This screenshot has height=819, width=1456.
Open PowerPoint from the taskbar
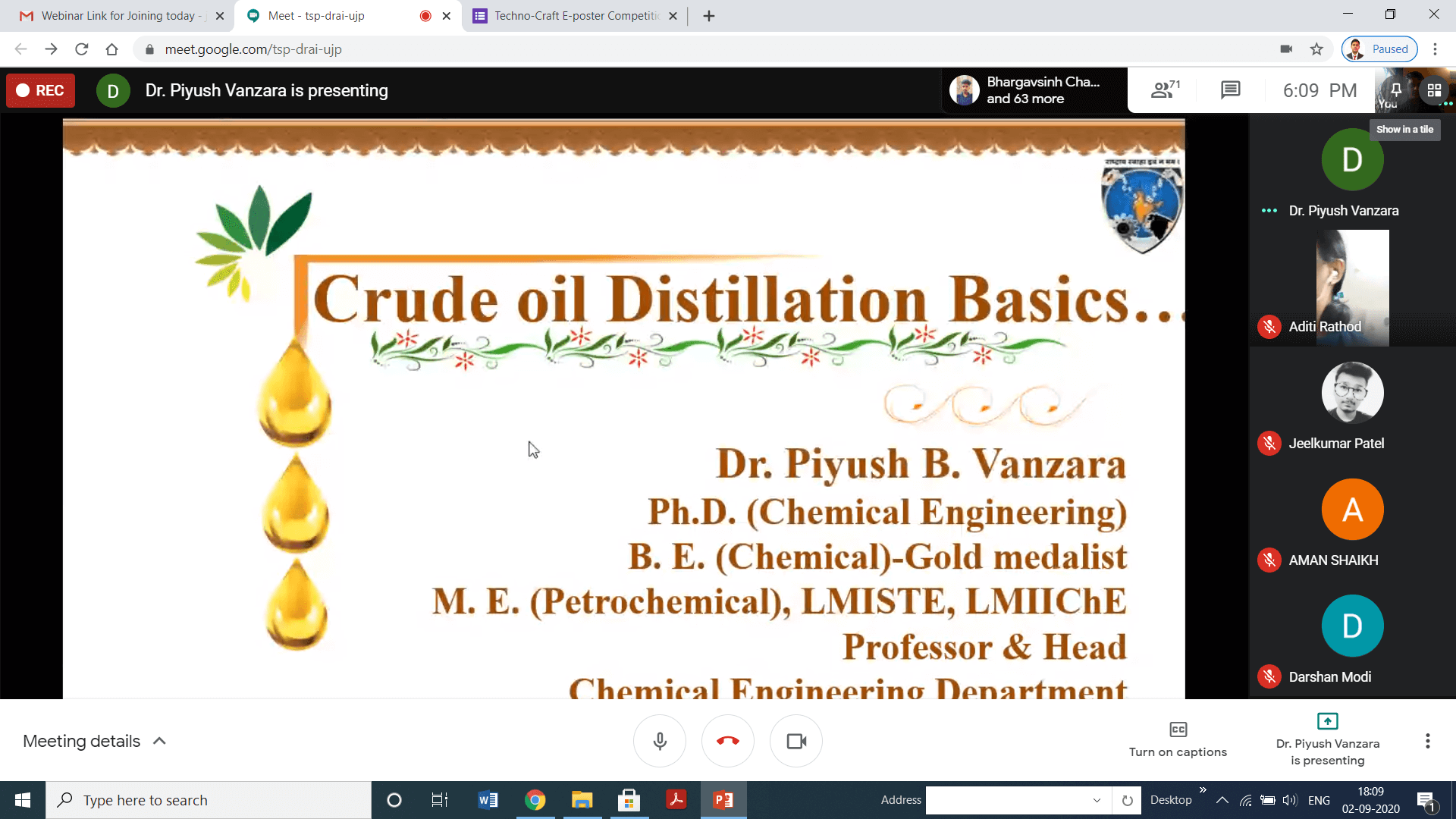tap(723, 800)
